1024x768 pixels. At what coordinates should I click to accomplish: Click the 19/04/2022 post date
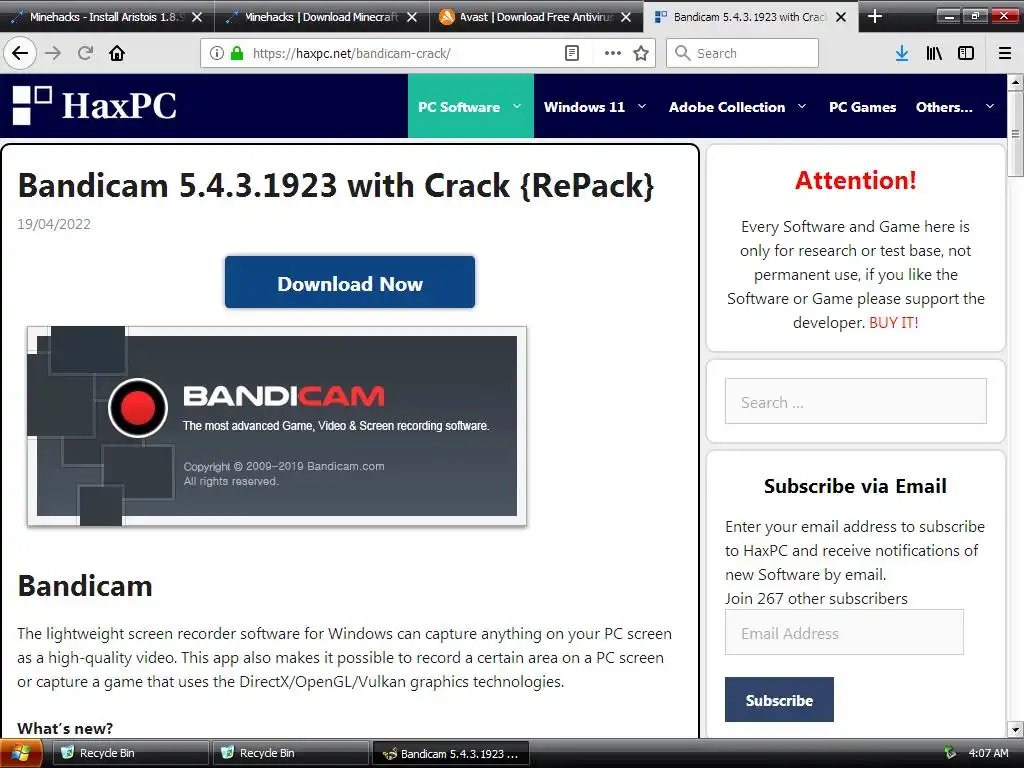click(x=54, y=224)
